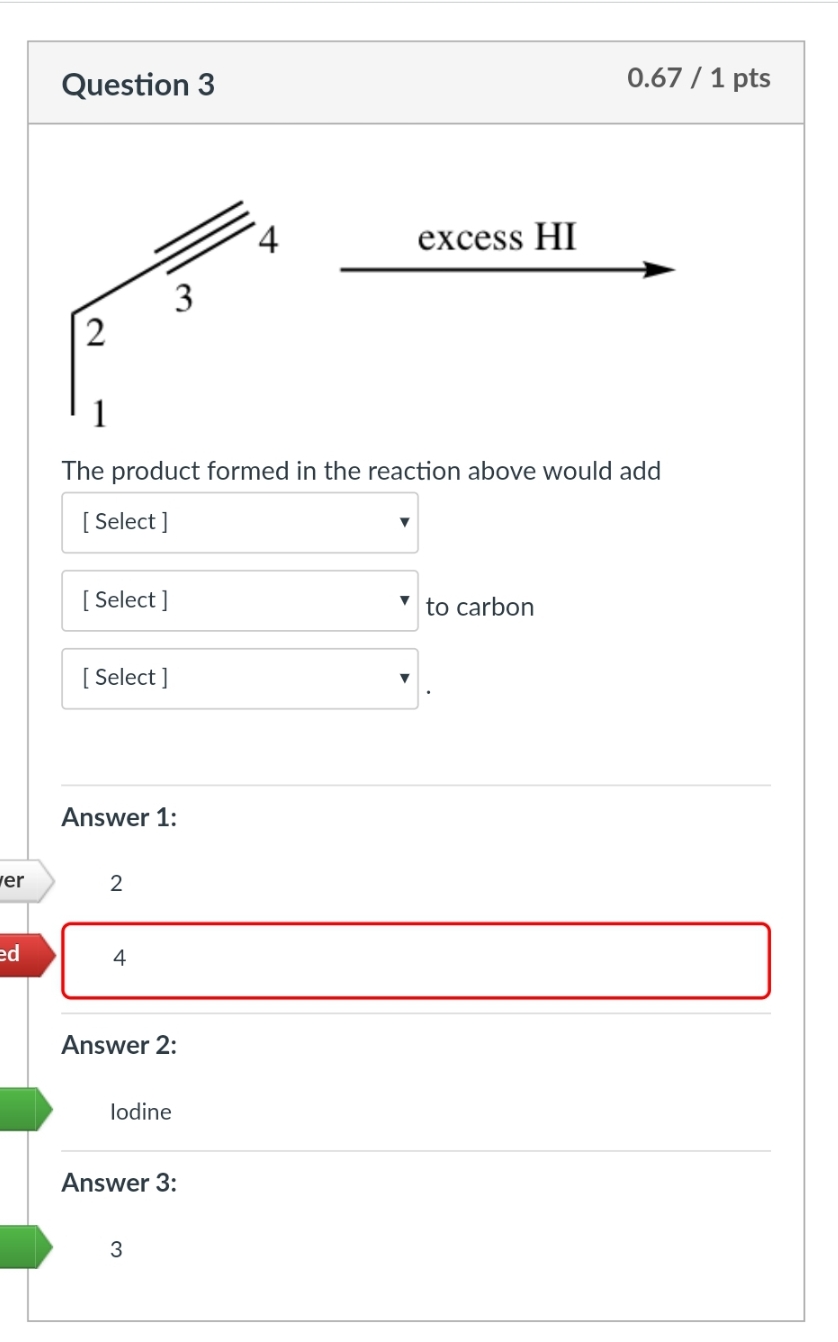Screen dimensions: 838x1342
Task: Click the "Answer 3:" heading
Action: pos(119,1183)
